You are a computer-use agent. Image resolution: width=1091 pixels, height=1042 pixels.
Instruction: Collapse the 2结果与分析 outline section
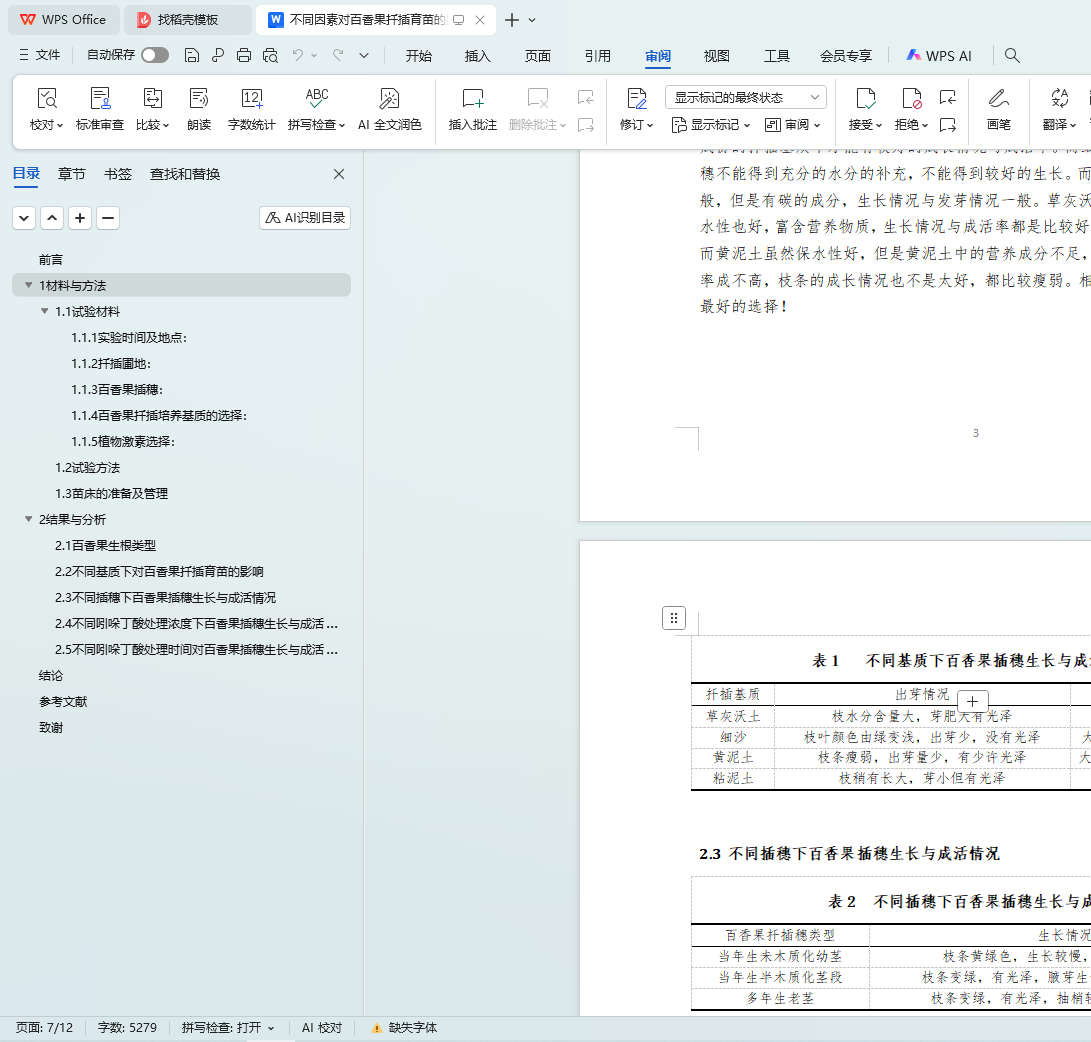pos(28,520)
